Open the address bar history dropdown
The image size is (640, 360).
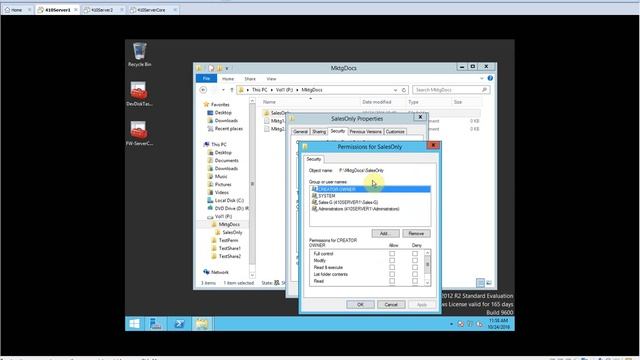tap(395, 90)
